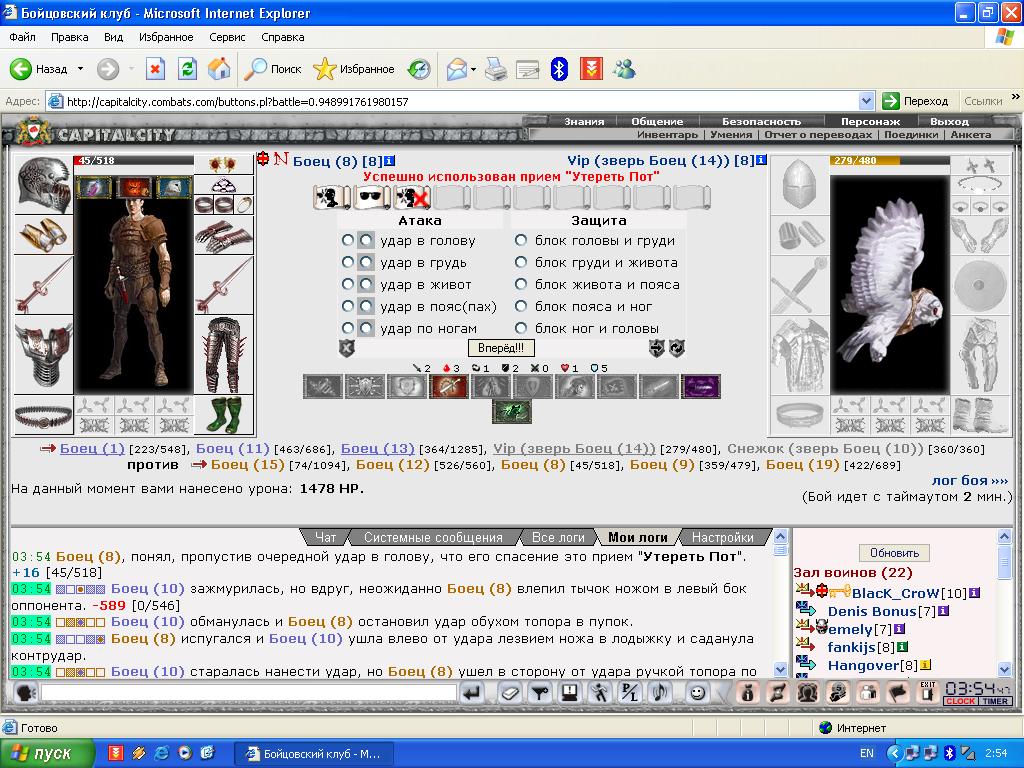The width and height of the screenshot is (1024, 768).
Task: Open info icon next to Боец (8) [8]
Action: click(390, 161)
